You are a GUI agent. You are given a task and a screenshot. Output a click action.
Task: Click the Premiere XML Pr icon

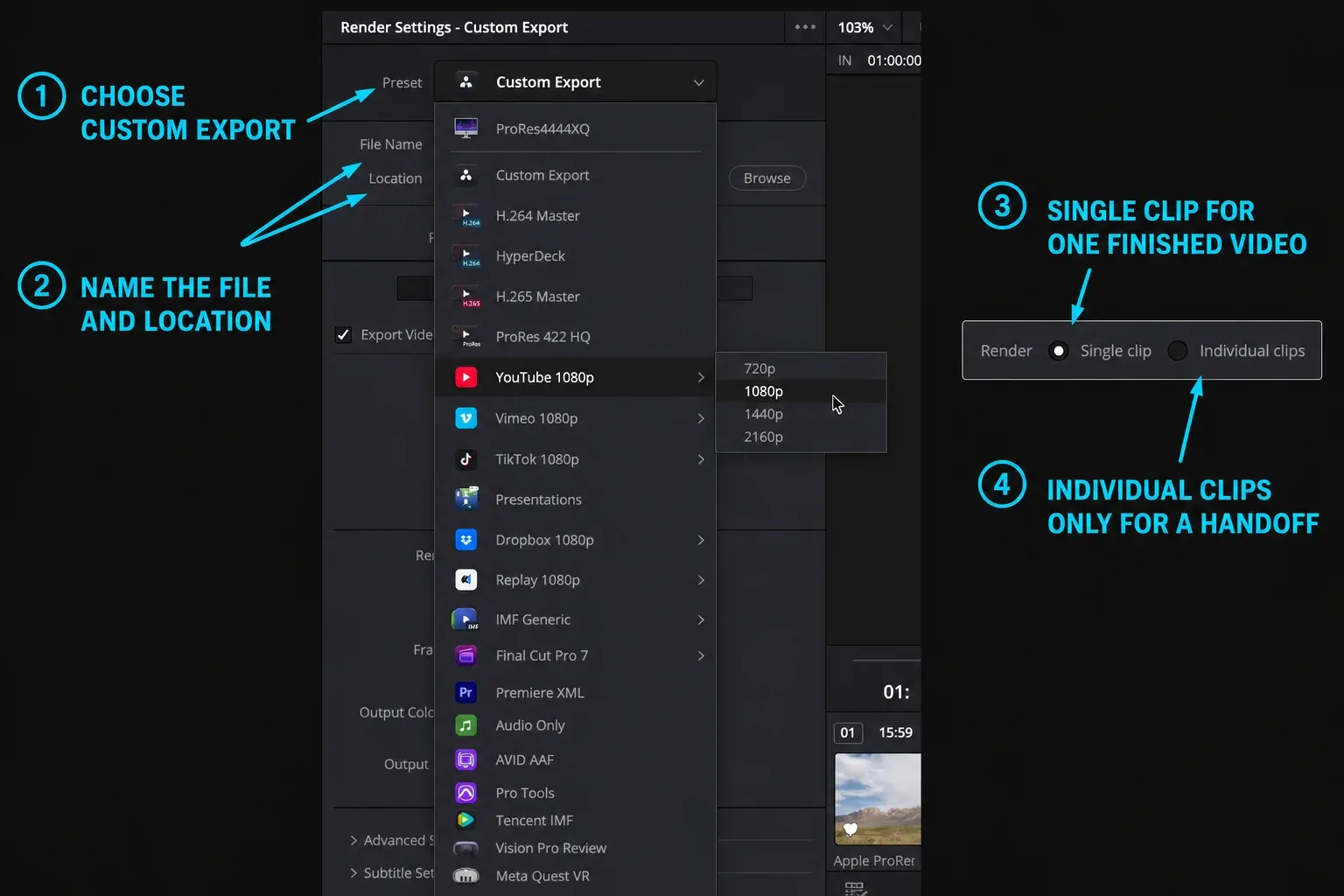tap(465, 692)
